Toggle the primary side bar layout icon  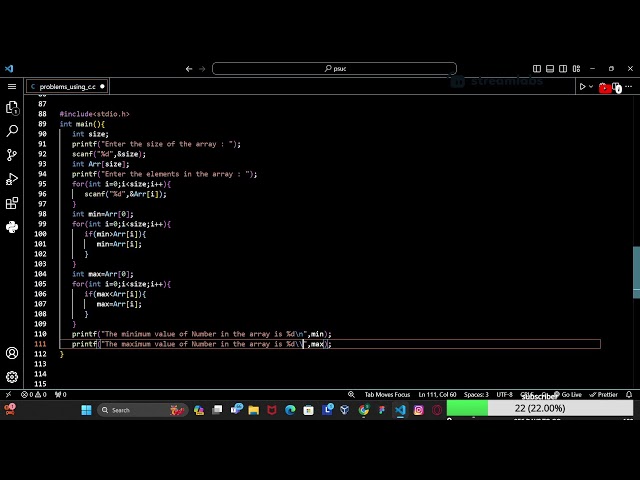pyautogui.click(x=537, y=69)
